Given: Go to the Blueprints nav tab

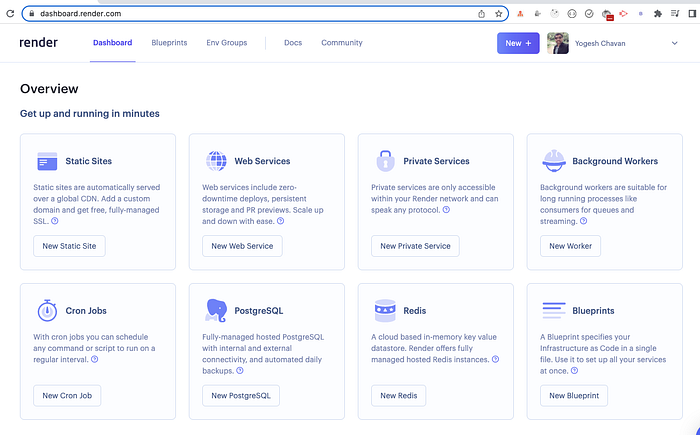Looking at the screenshot, I should click(169, 43).
